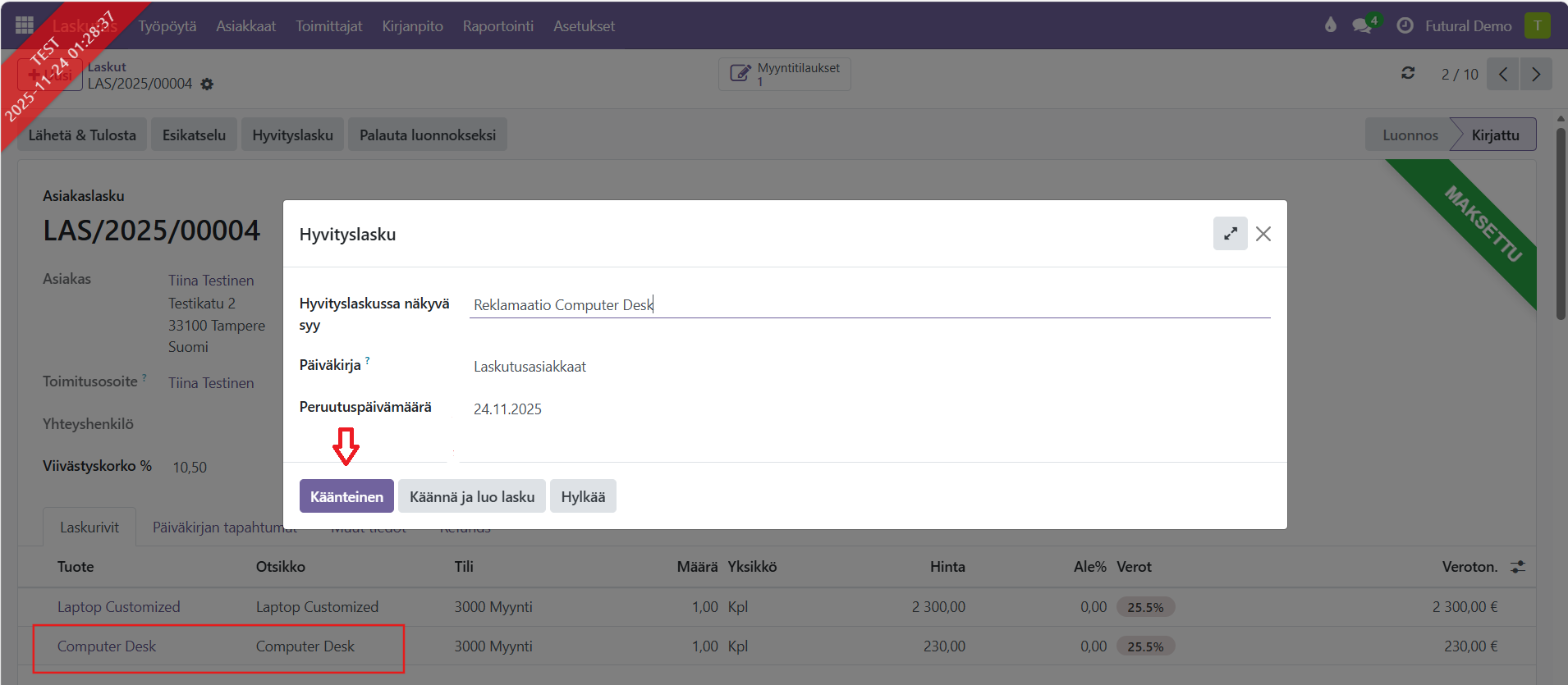Screen dimensions: 1568x685
Task: Open the activities clock icon
Action: (1405, 25)
